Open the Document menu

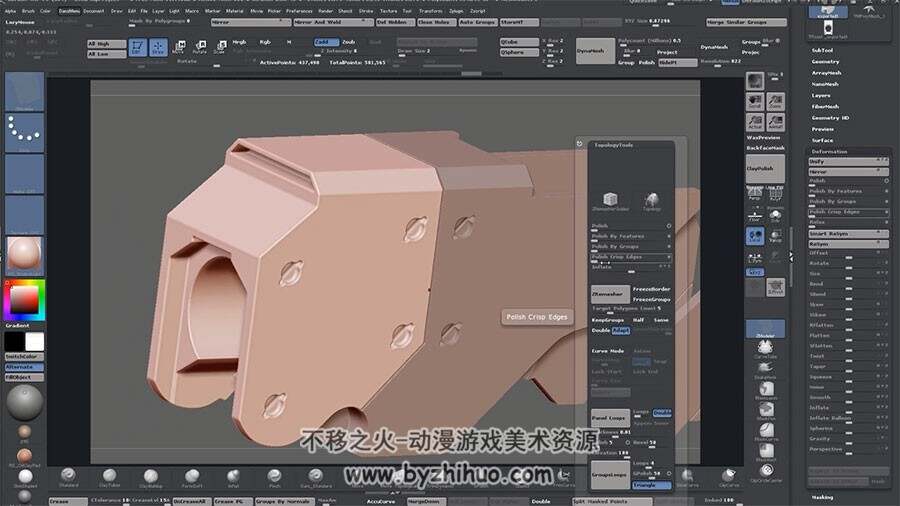click(94, 11)
